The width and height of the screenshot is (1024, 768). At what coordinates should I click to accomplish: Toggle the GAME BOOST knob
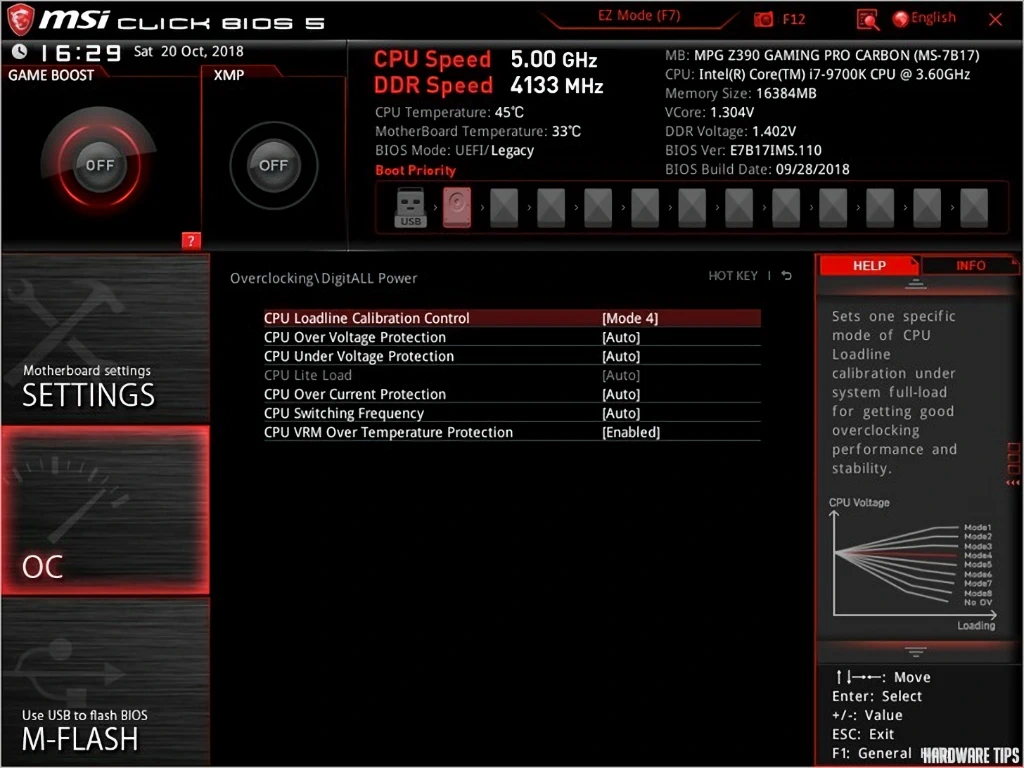[99, 165]
